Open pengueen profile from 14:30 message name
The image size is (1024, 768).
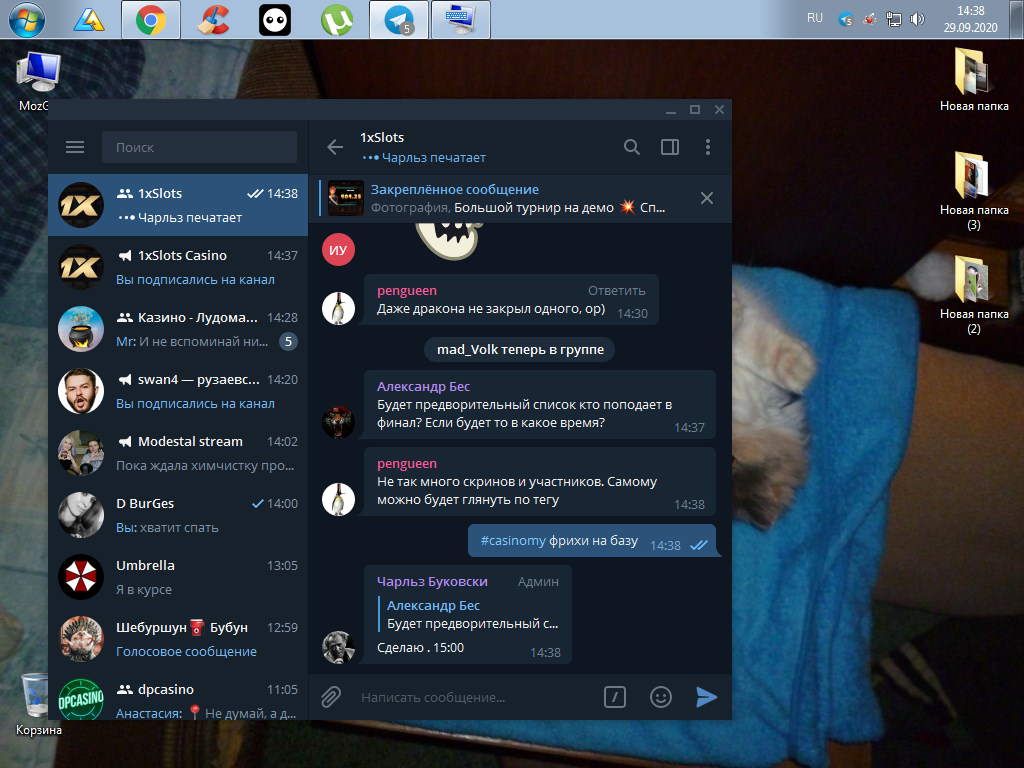407,291
